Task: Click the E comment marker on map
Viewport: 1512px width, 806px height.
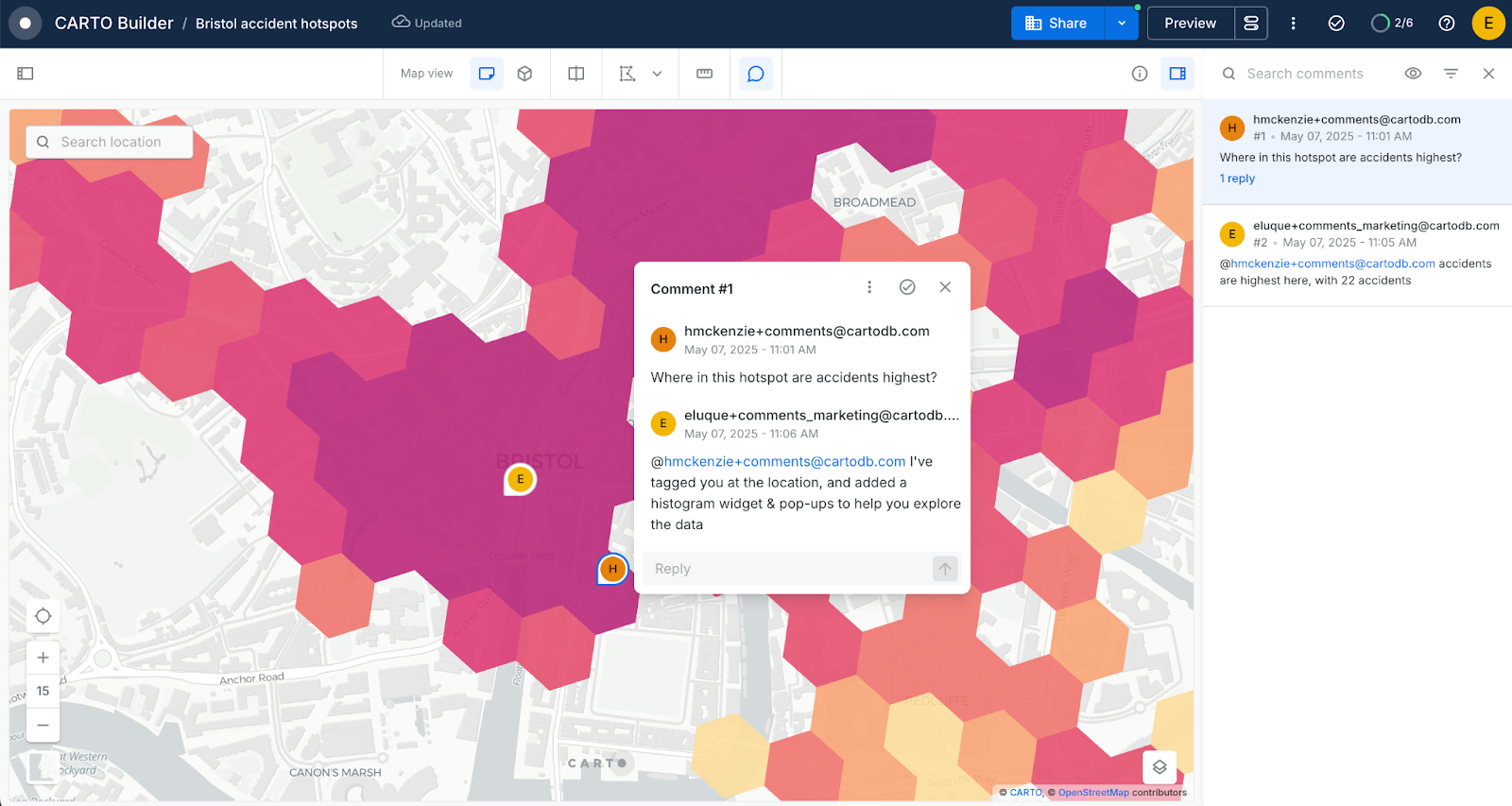Action: coord(520,480)
